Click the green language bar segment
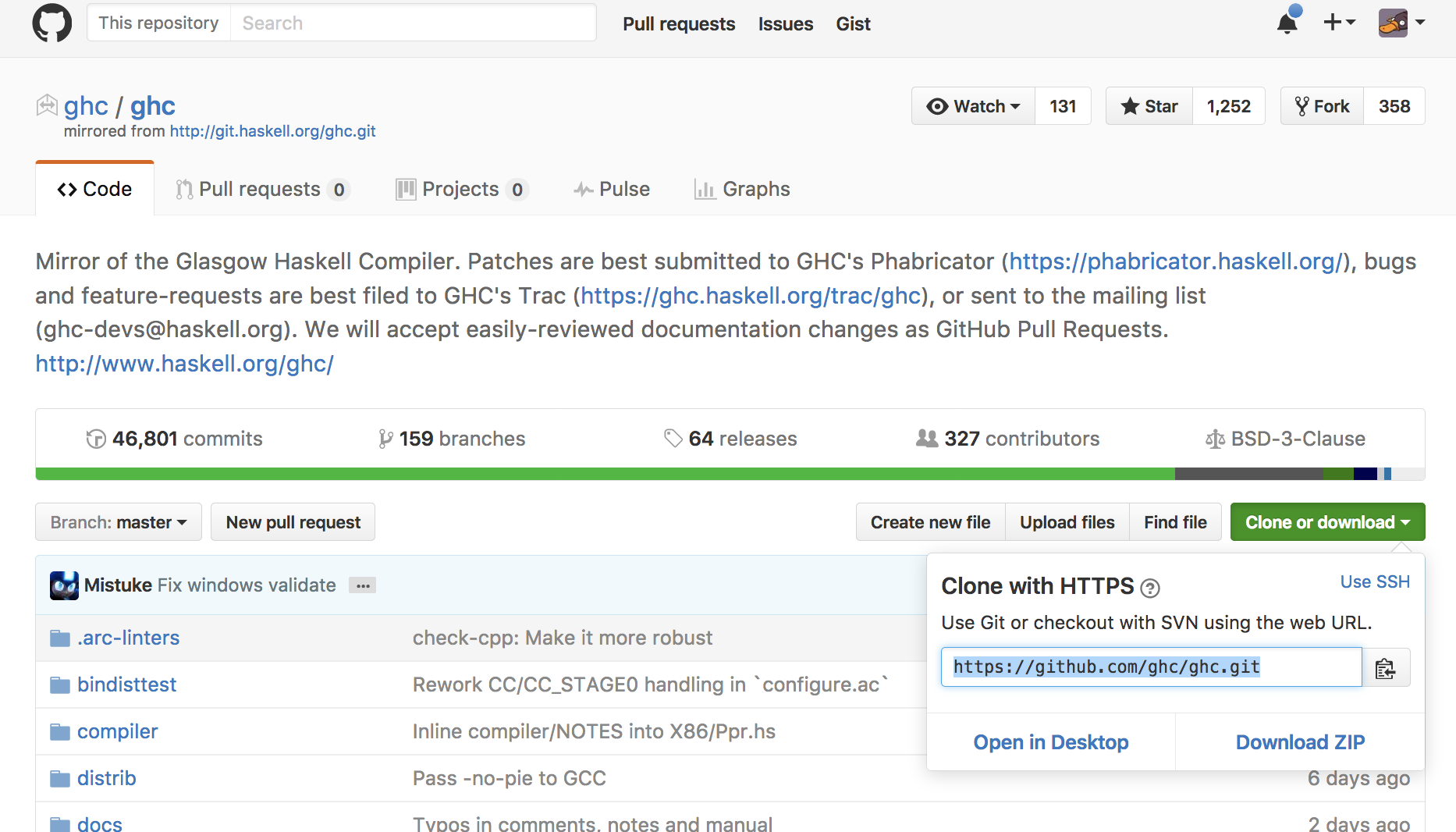 coord(605,474)
